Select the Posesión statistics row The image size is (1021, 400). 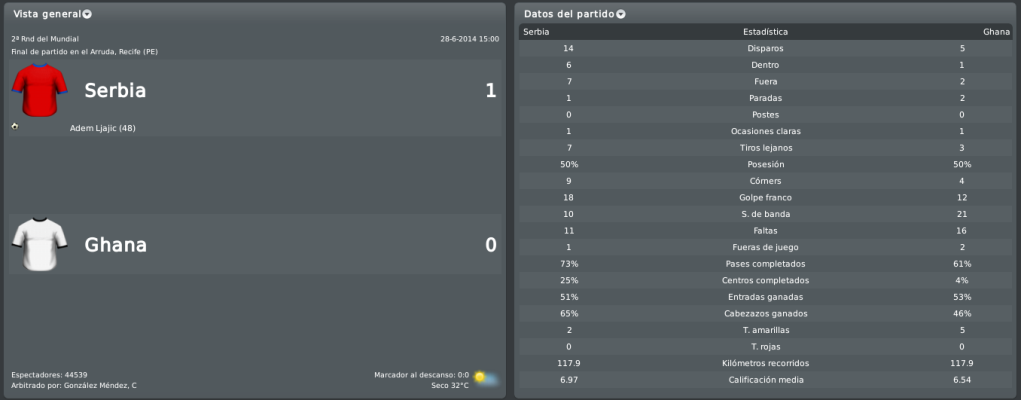click(766, 164)
